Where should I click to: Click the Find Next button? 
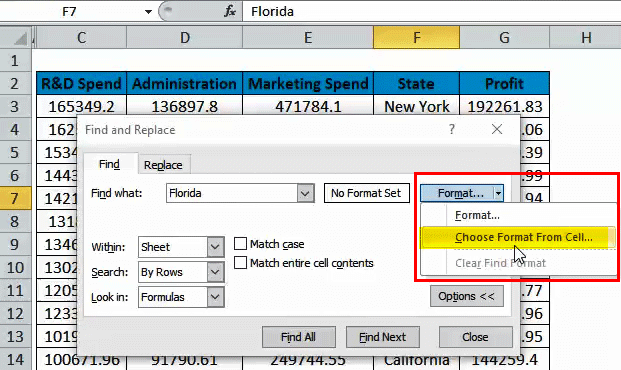[x=383, y=337]
